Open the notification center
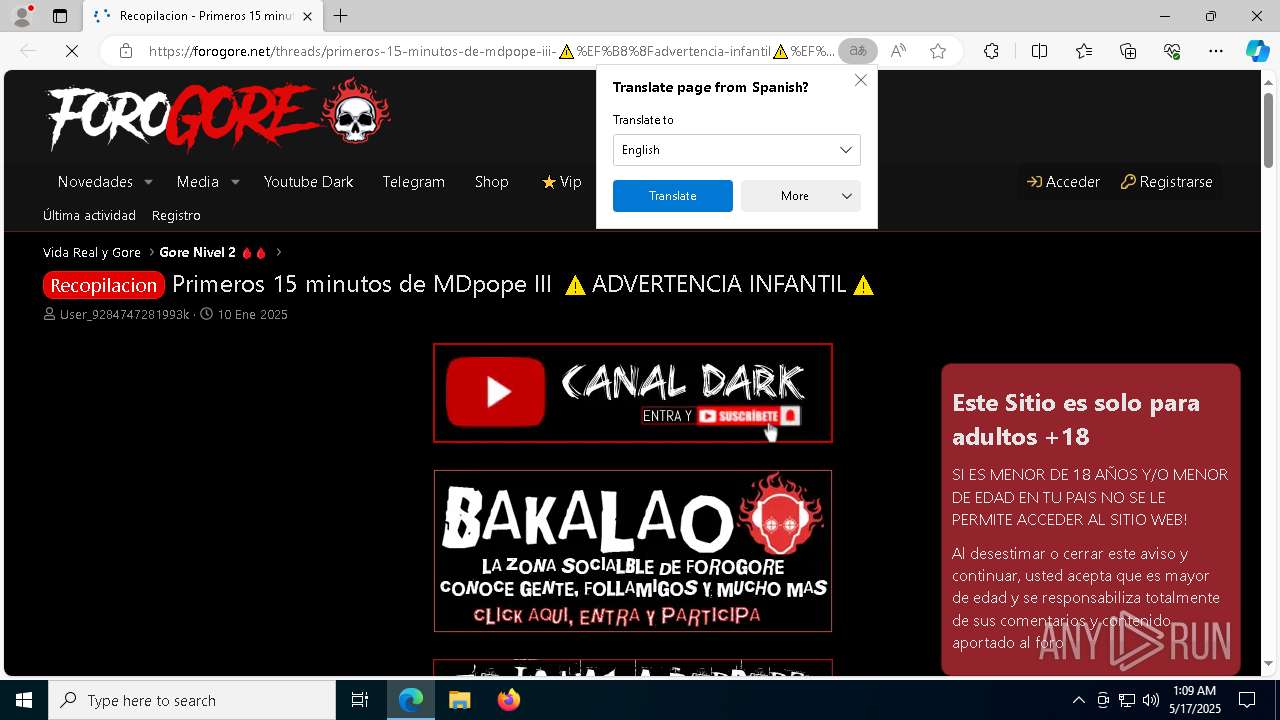Viewport: 1280px width, 720px height. (x=1247, y=700)
